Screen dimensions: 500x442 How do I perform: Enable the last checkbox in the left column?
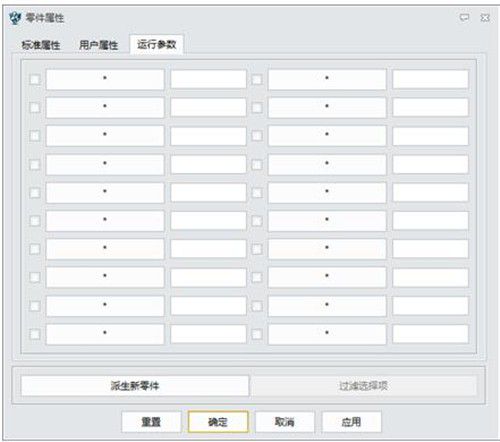coord(35,334)
